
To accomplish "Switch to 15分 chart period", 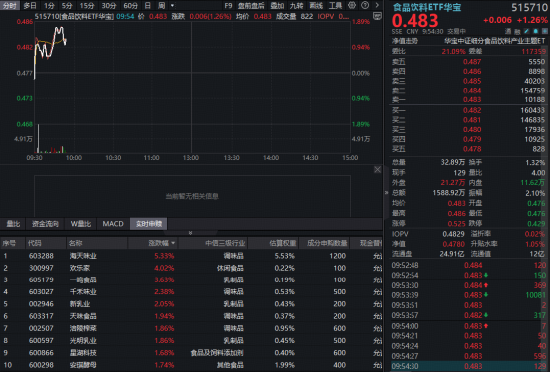I will [x=87, y=6].
